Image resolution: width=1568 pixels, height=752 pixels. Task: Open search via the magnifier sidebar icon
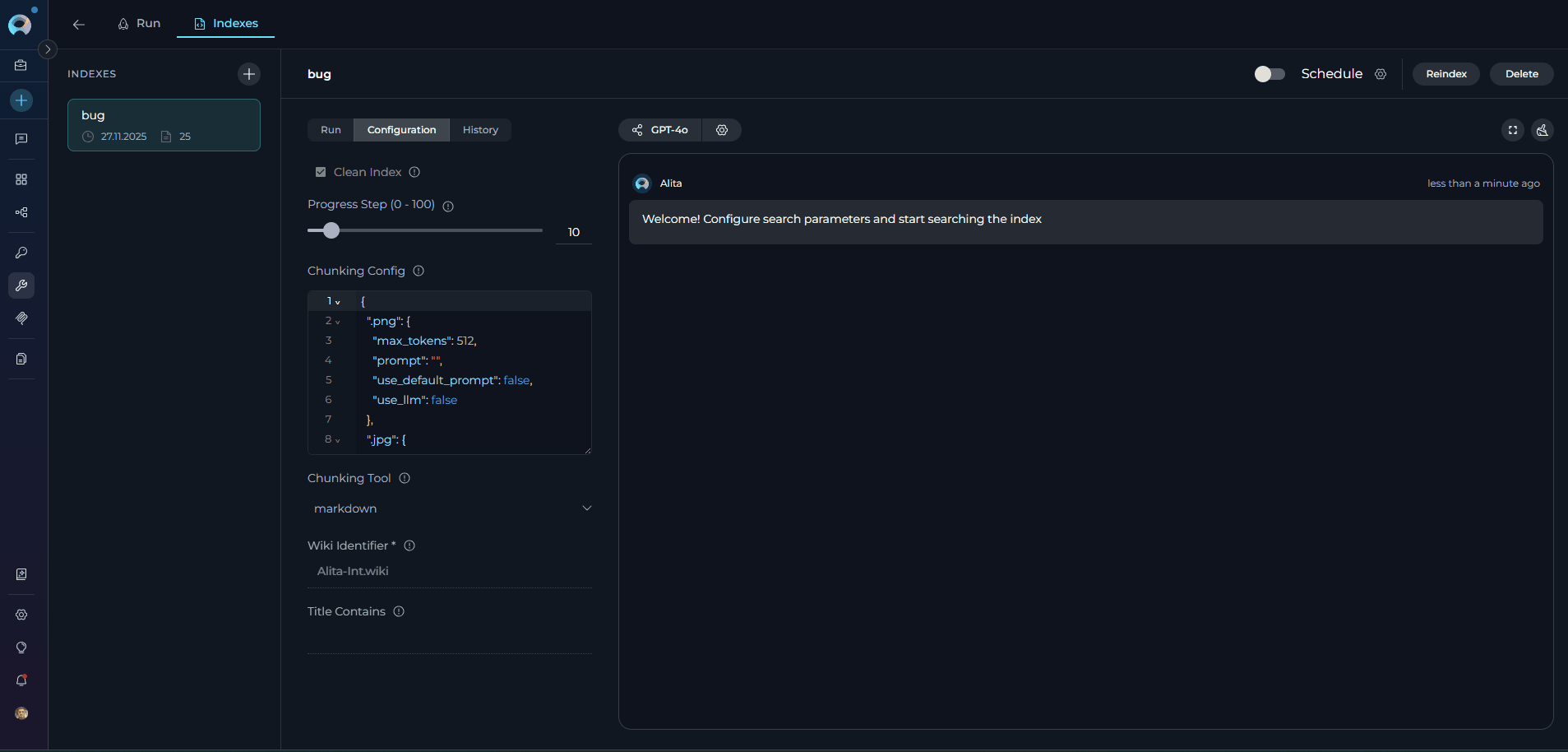click(x=21, y=253)
